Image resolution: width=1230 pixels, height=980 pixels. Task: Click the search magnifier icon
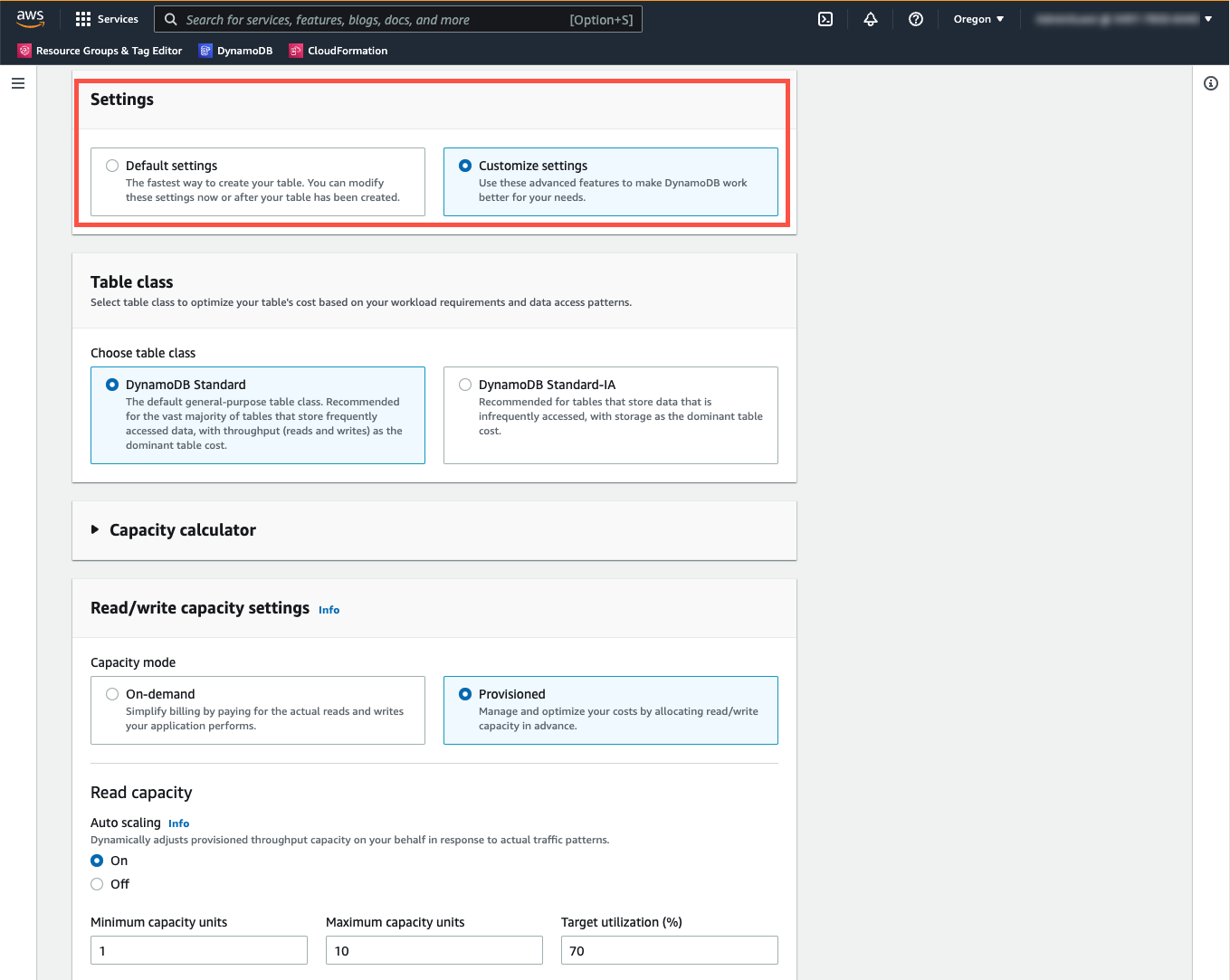(x=170, y=19)
